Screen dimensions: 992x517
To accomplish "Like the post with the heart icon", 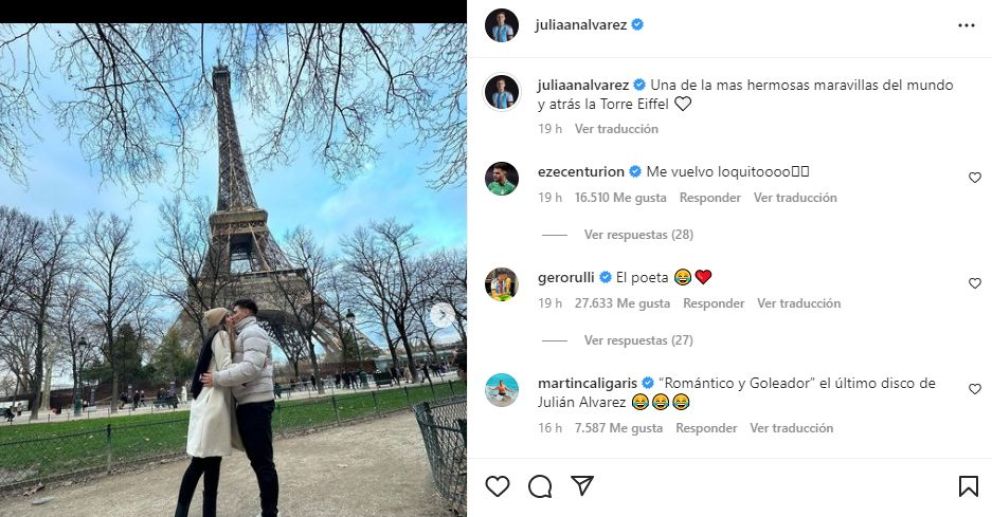I will click(497, 486).
